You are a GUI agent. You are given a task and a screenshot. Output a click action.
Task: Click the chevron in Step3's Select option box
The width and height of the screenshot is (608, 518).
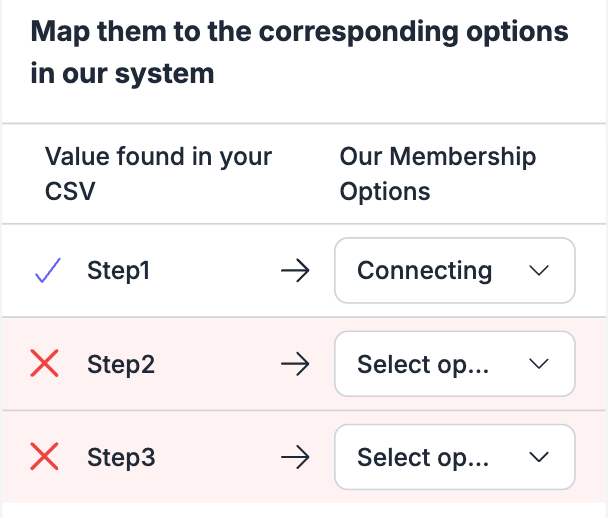[x=539, y=457]
